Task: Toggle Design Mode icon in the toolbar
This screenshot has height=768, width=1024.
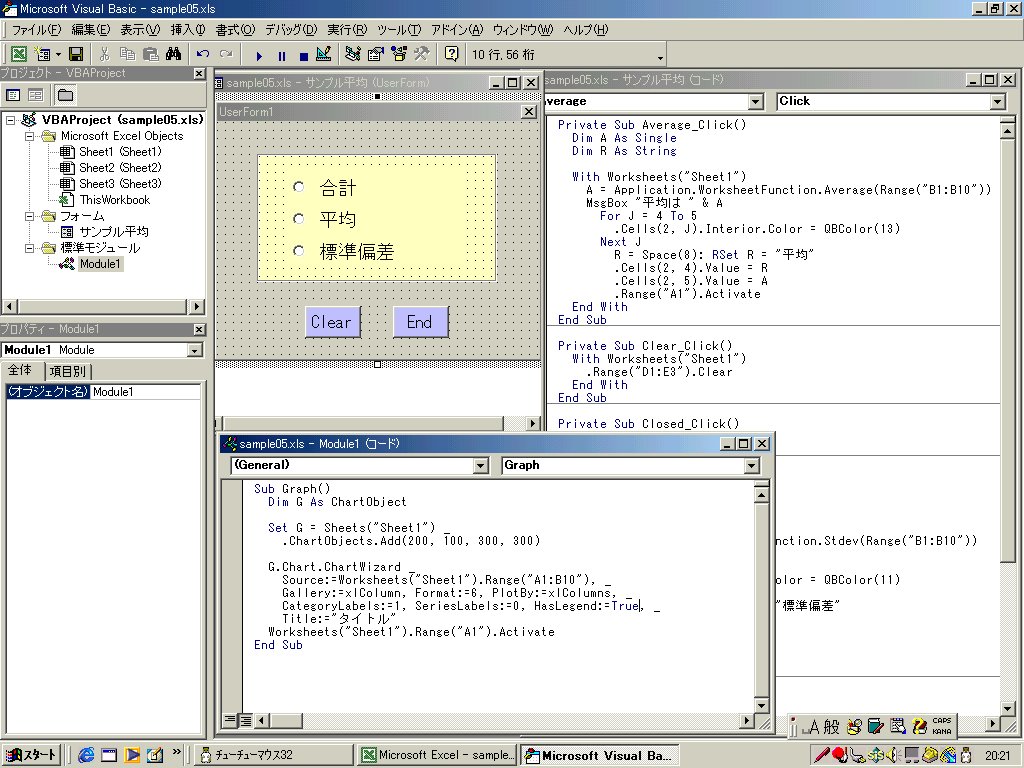Action: 323,54
